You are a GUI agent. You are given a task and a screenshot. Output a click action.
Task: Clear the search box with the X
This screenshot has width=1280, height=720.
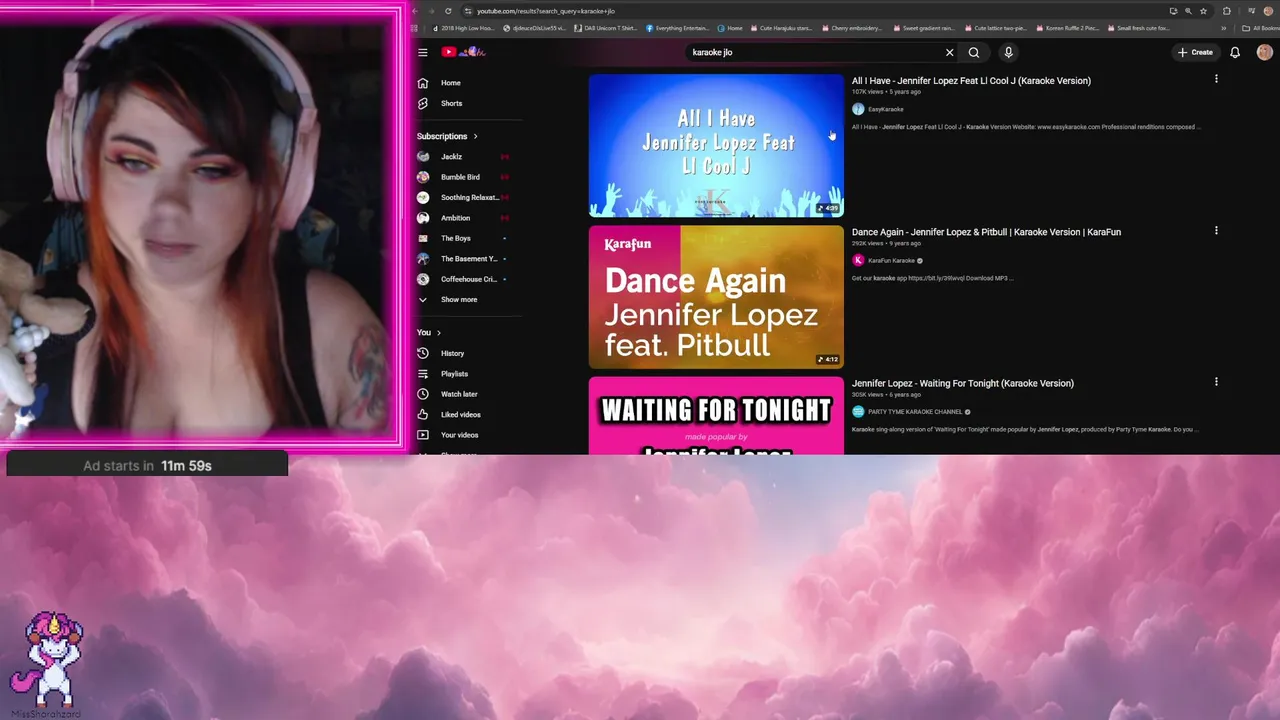pos(950,52)
